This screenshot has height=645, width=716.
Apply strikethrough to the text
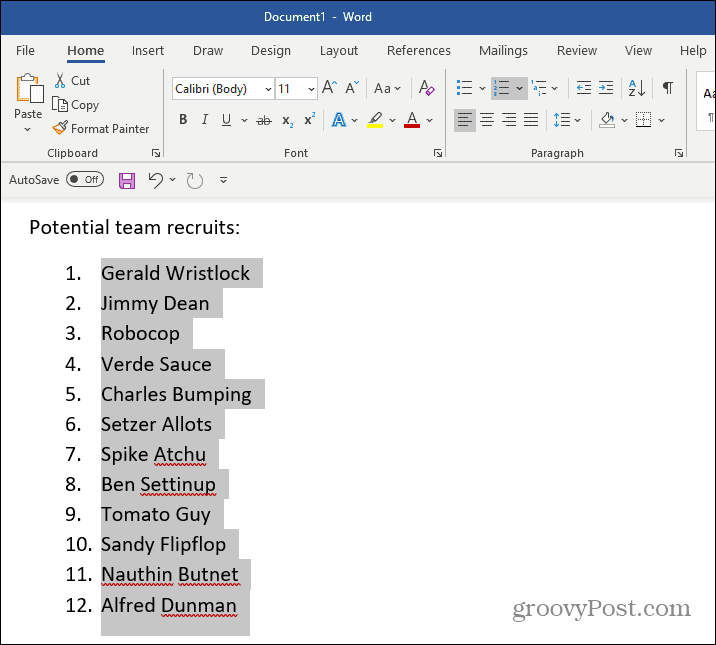(264, 120)
